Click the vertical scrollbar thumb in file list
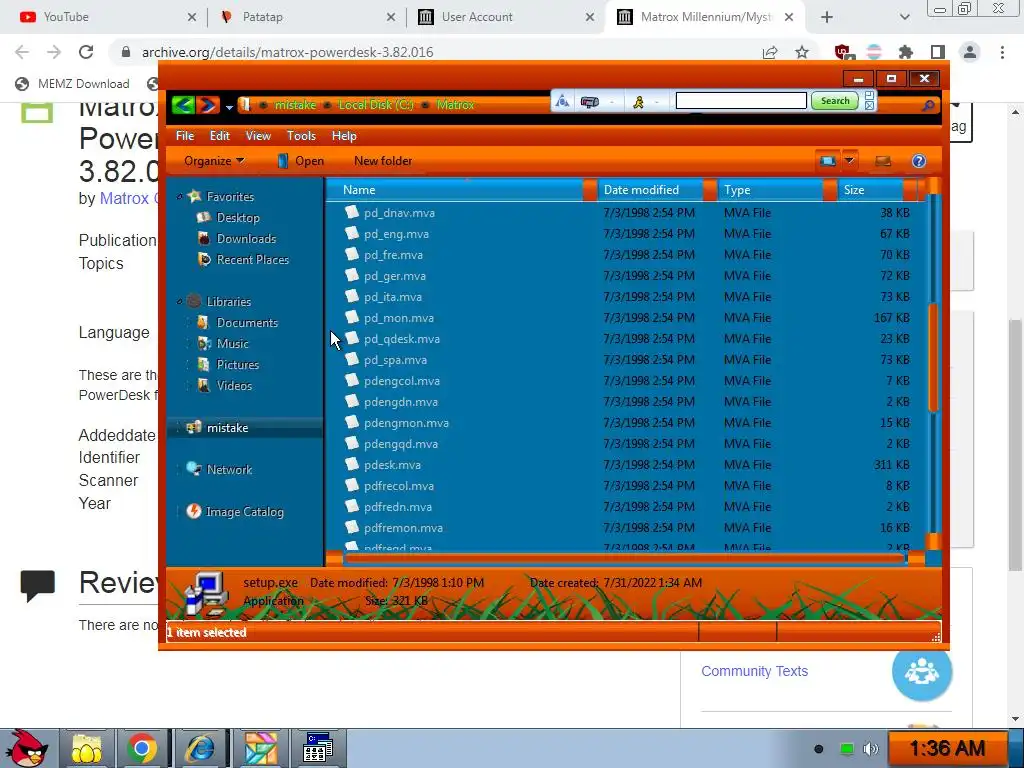Viewport: 1024px width, 768px height. pos(933,357)
